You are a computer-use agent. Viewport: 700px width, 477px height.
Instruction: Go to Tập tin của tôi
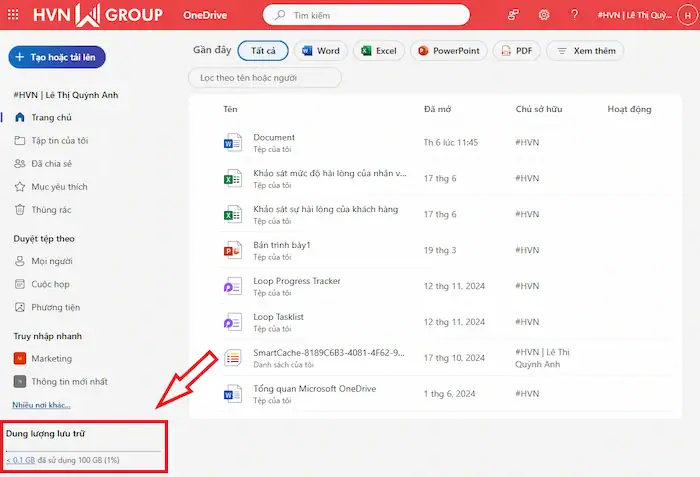click(59, 140)
